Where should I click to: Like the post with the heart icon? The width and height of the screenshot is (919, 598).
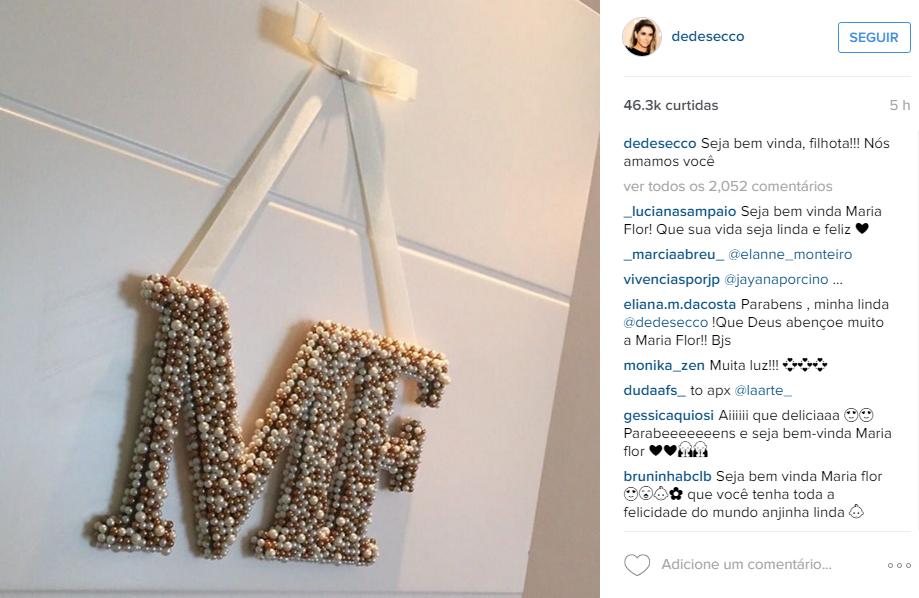click(x=637, y=565)
